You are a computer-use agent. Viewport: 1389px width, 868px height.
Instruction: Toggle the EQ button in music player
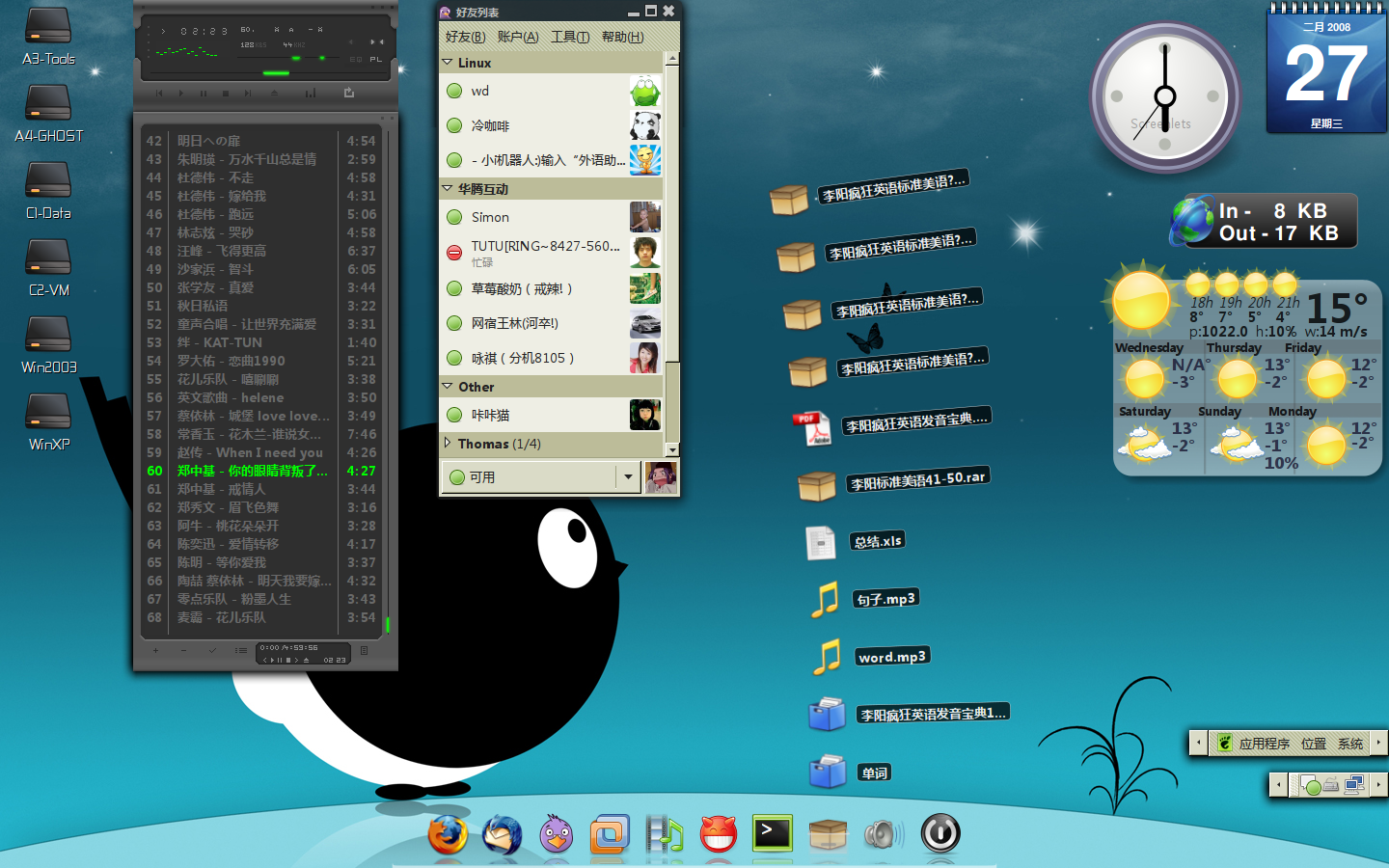pyautogui.click(x=356, y=59)
